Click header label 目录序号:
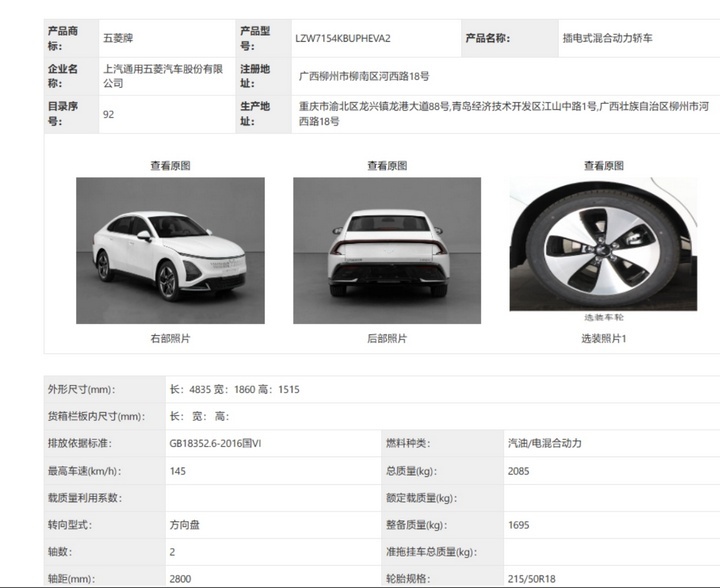This screenshot has height=588, width=720. pyautogui.click(x=63, y=114)
